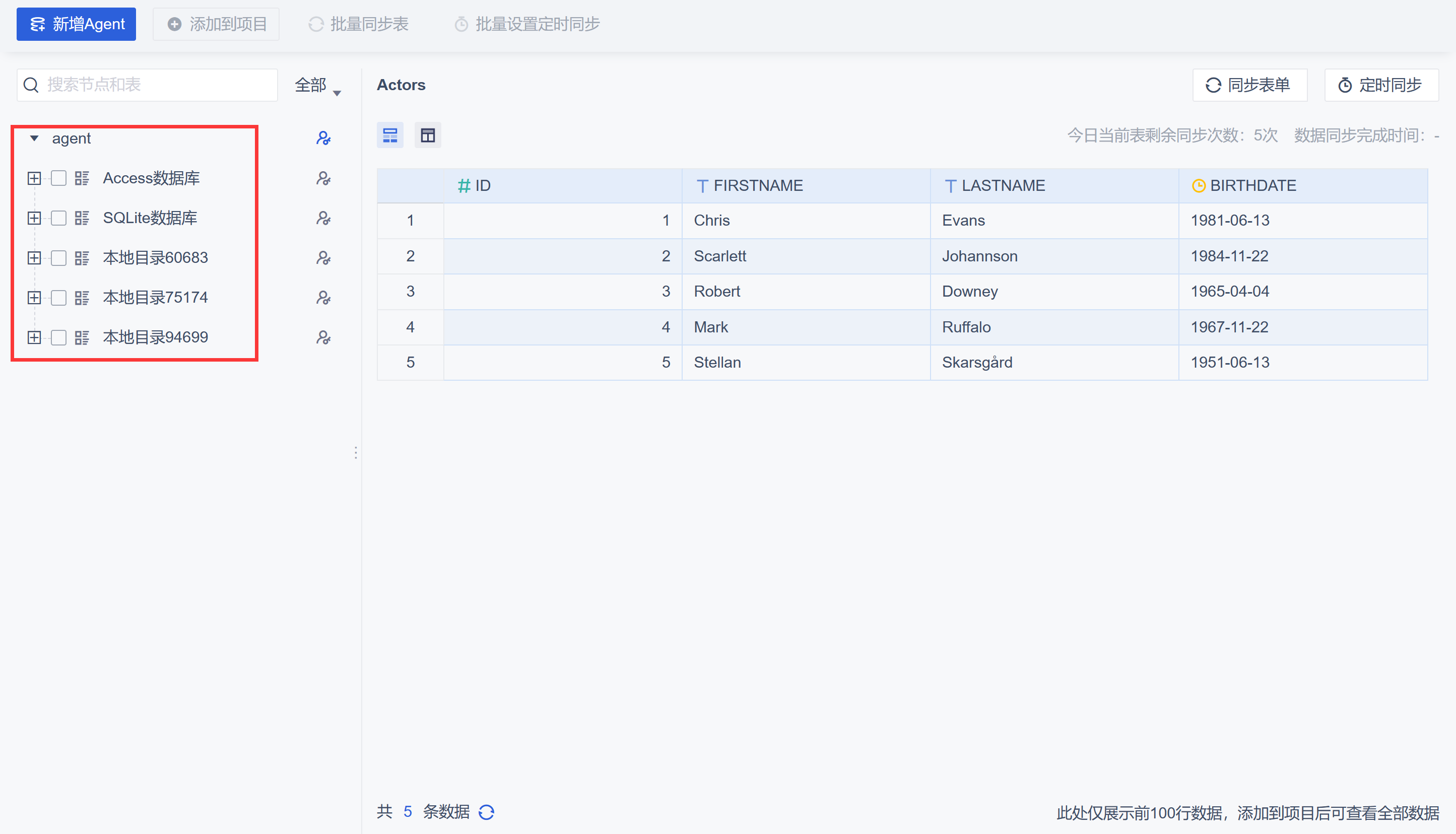Click the permission icon next to SQLite数据库
The width and height of the screenshot is (1456, 834).
323,218
